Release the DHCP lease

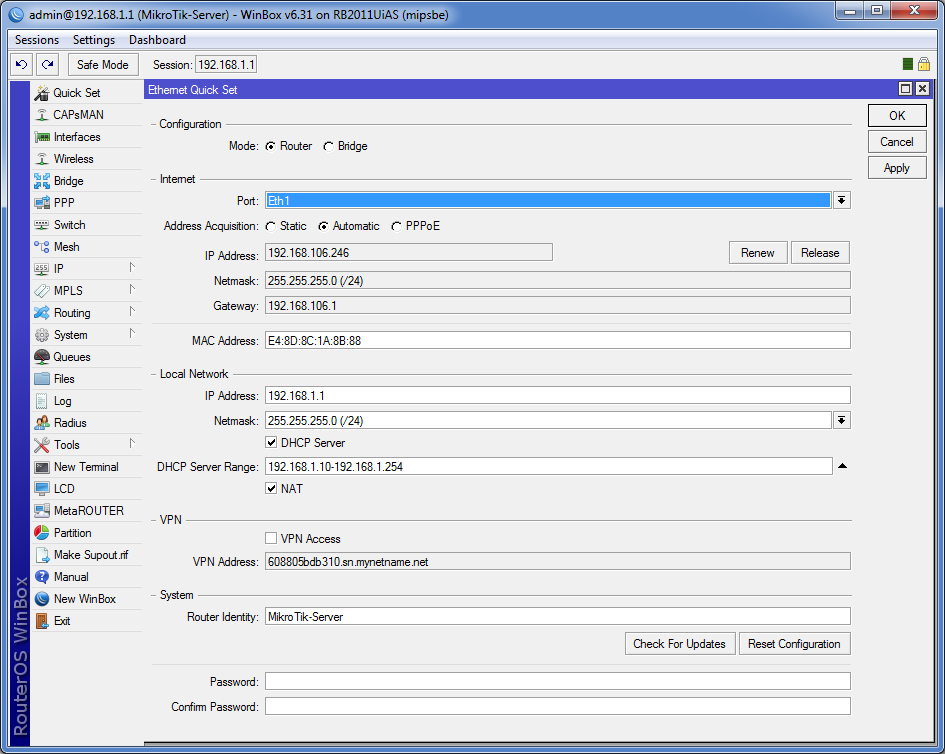[x=820, y=253]
